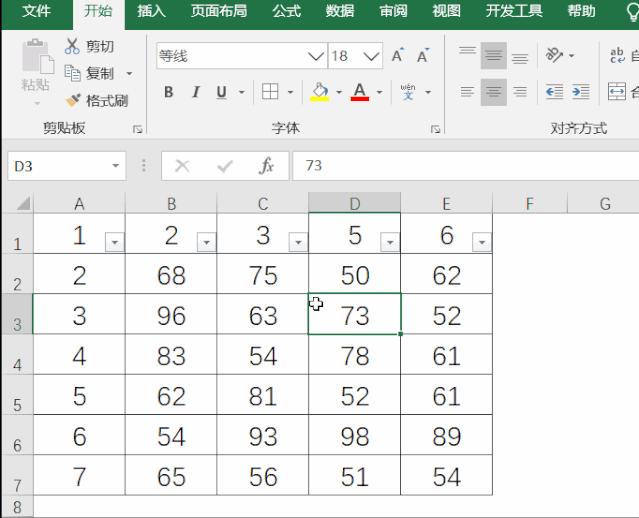
Task: Open filter dropdown in cell D1
Action: tap(390, 242)
